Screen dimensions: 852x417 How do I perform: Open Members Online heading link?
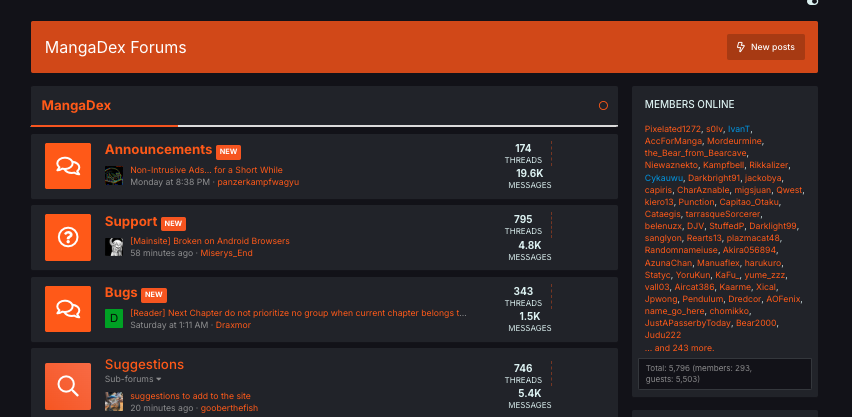point(689,104)
